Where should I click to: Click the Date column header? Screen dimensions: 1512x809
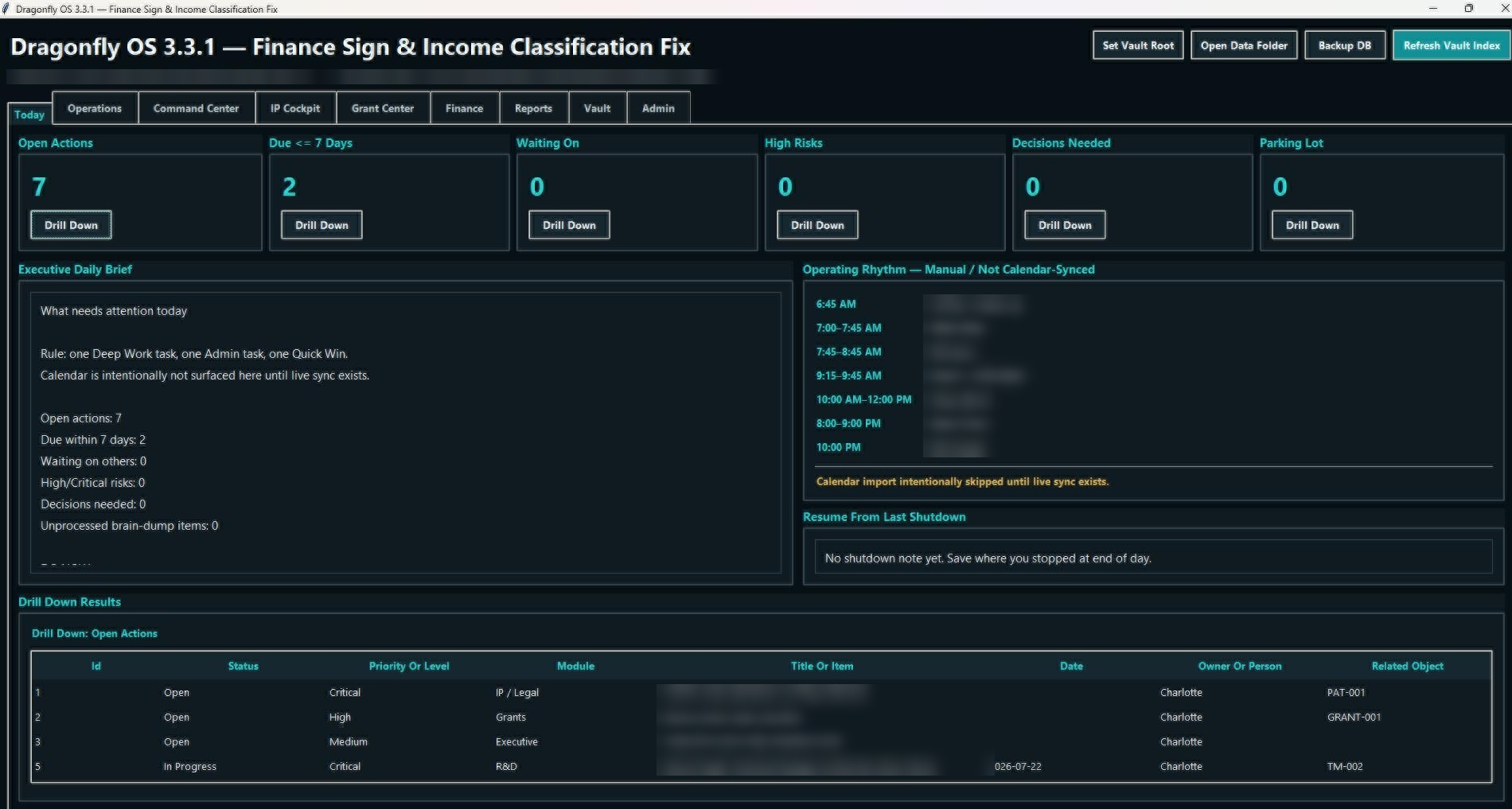click(1071, 666)
